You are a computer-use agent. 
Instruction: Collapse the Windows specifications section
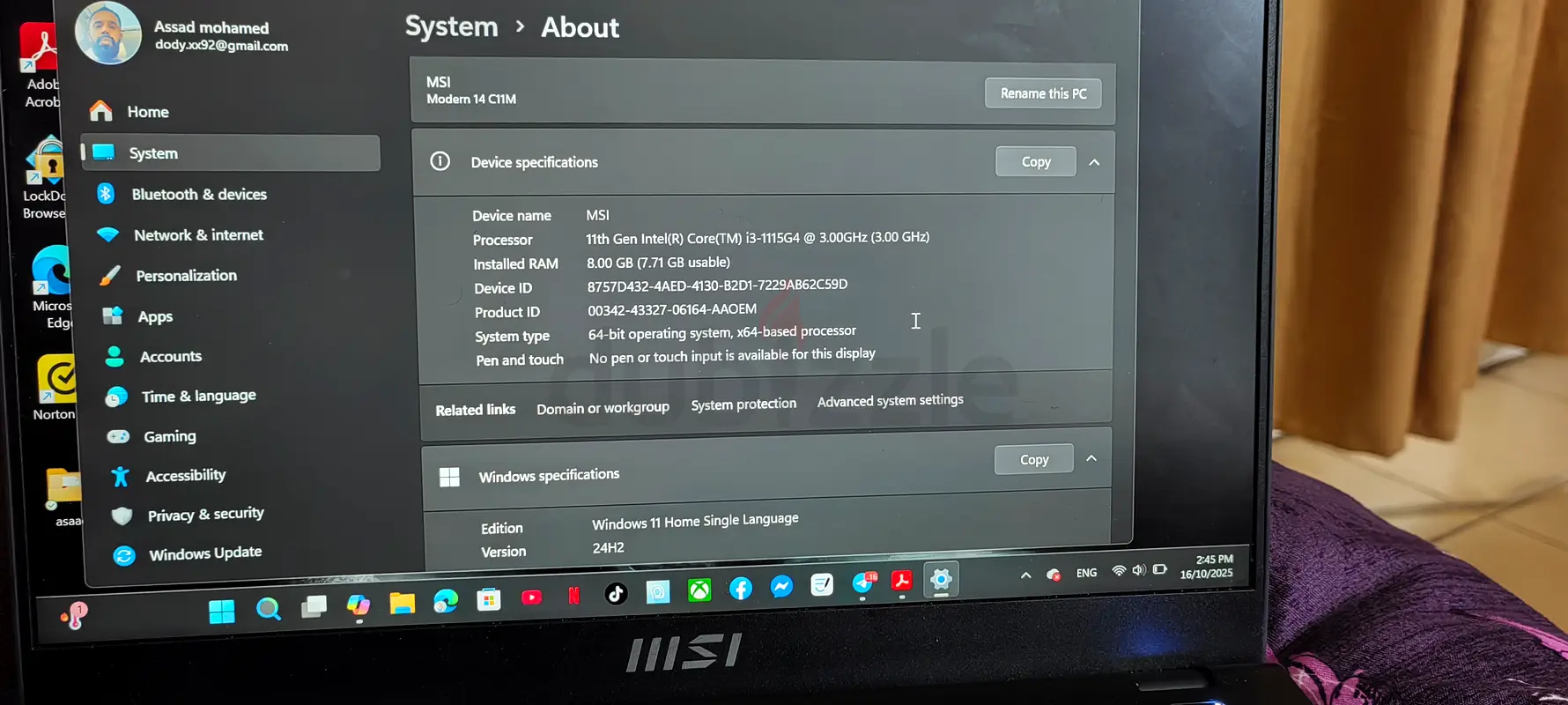[1091, 458]
